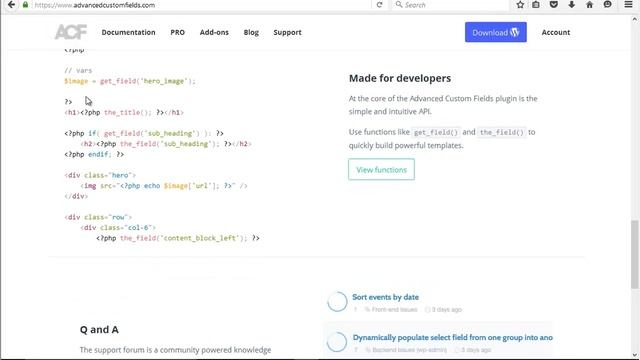Click the 'Backend Issues (wp-admin)' tag link
The height and width of the screenshot is (360, 640).
click(409, 350)
